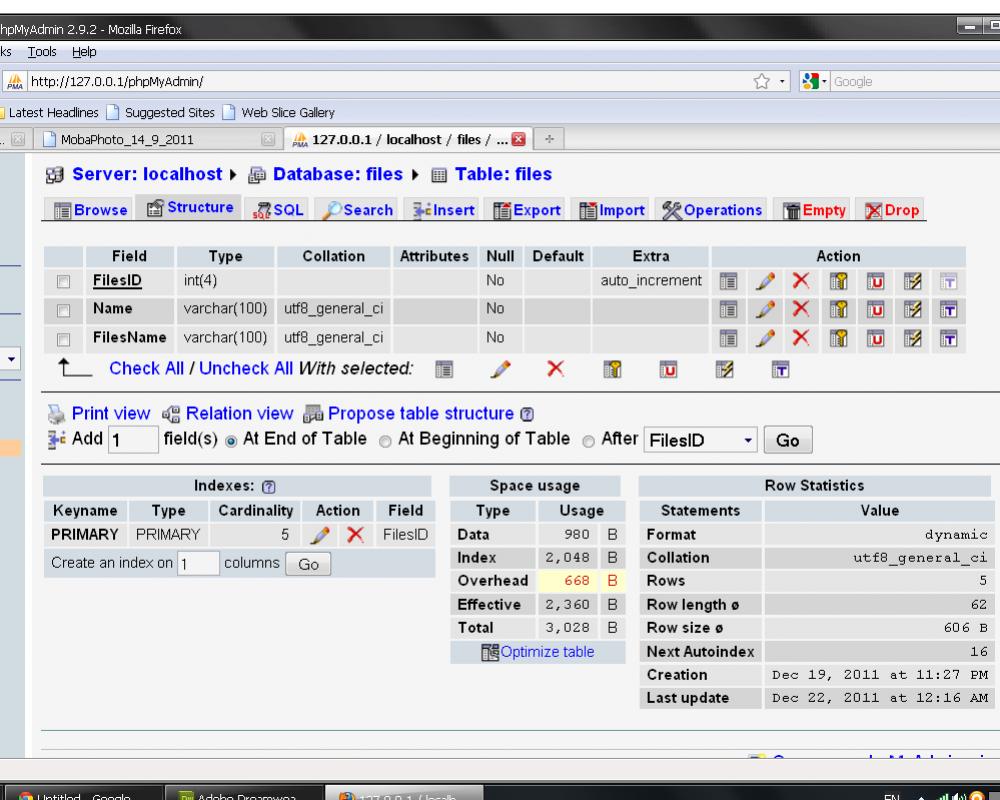Click Check All link
Image resolution: width=1000 pixels, height=800 pixels.
click(x=146, y=368)
